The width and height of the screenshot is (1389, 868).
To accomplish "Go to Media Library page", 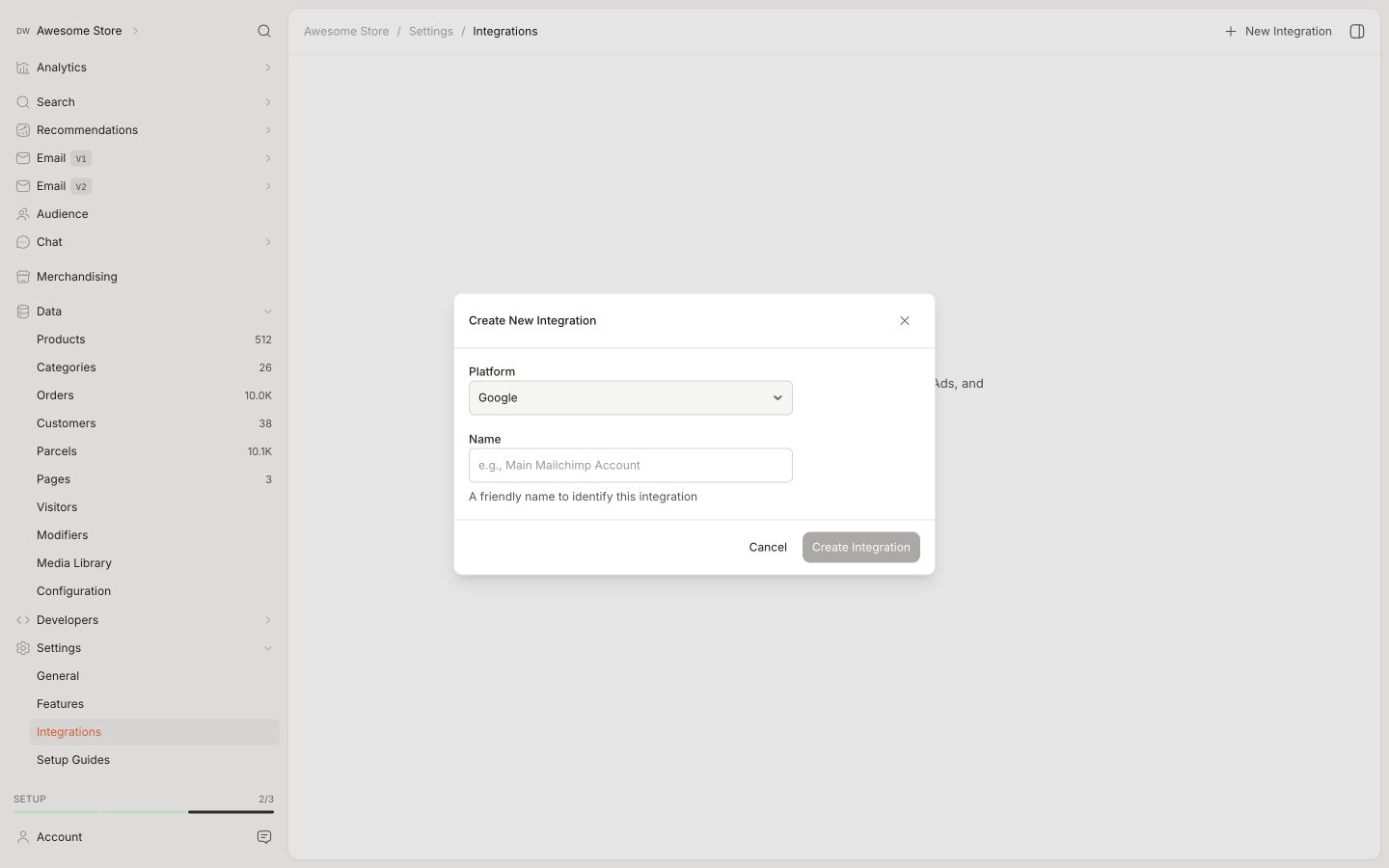I will coord(154,563).
